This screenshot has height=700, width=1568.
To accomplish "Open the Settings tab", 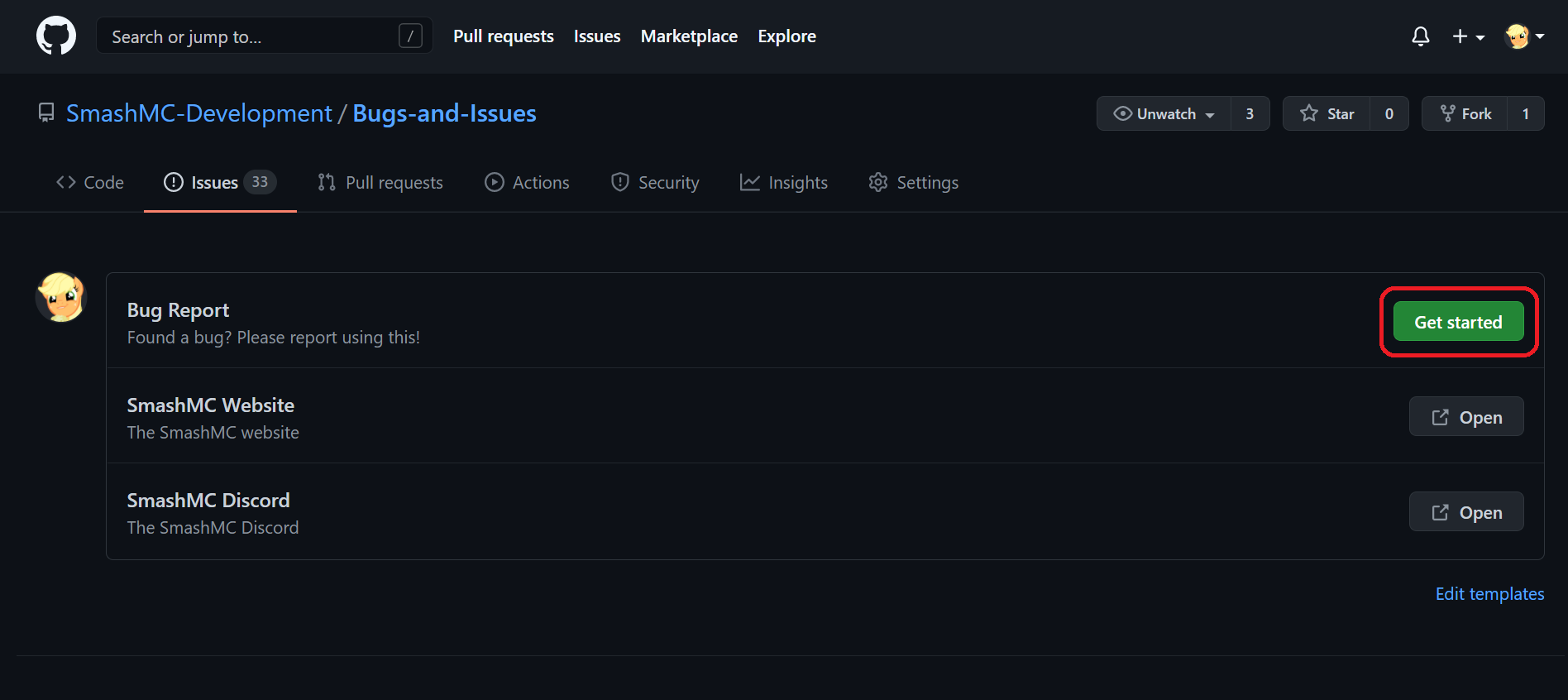I will (x=914, y=182).
